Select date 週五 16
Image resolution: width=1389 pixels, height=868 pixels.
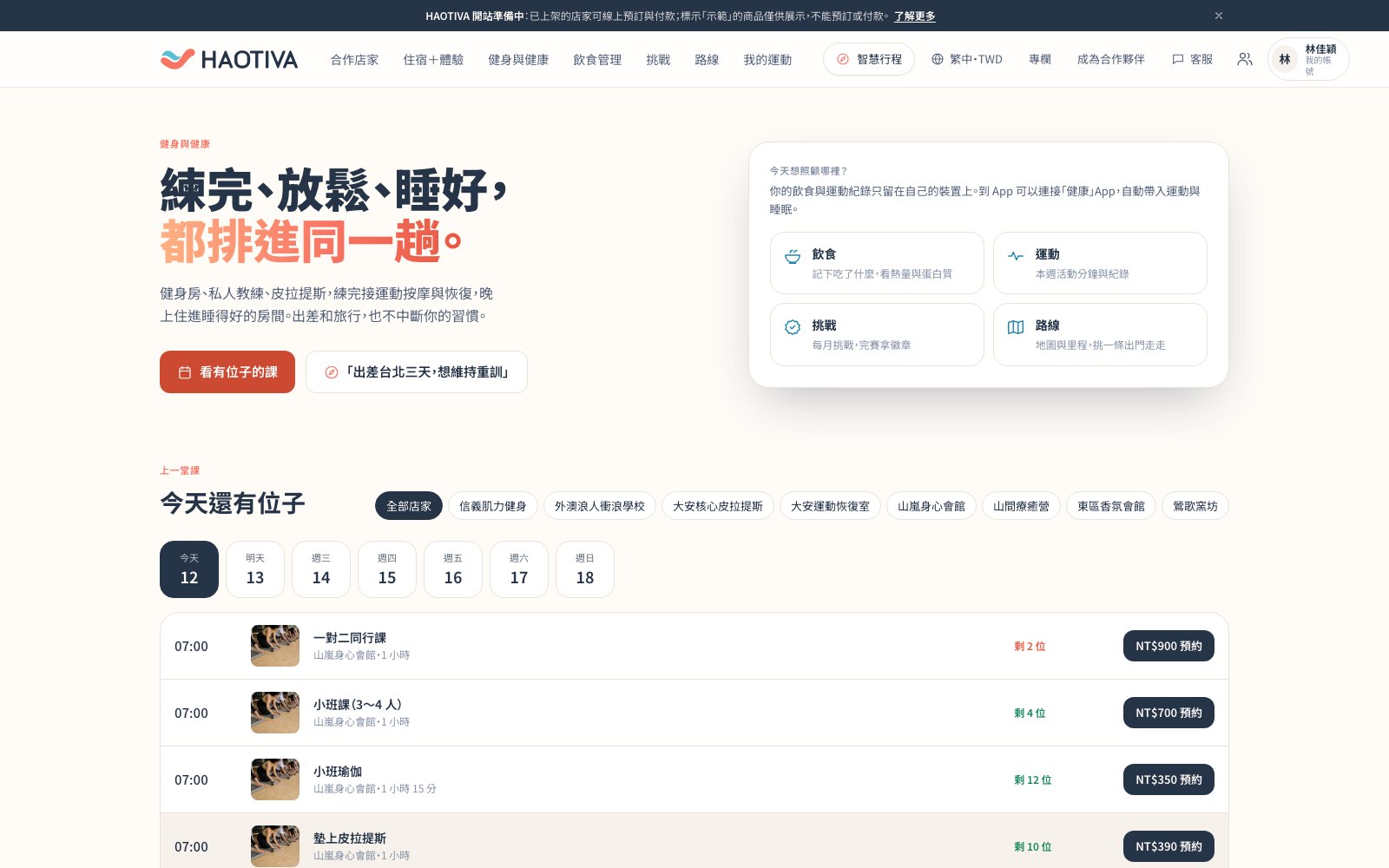pyautogui.click(x=453, y=569)
